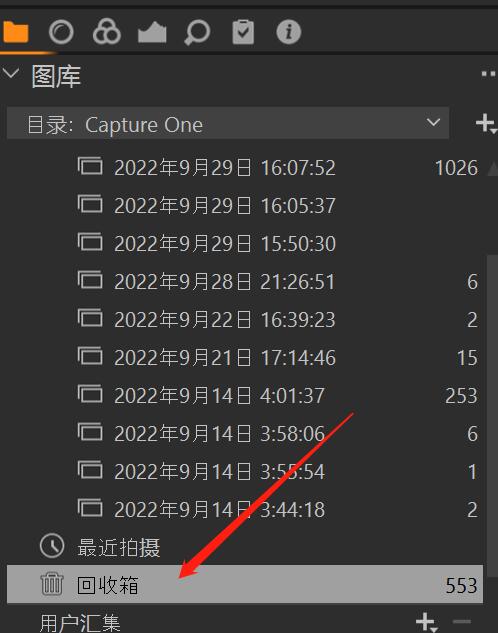
Task: Open the 图库 panel options dots menu
Action: 488,74
